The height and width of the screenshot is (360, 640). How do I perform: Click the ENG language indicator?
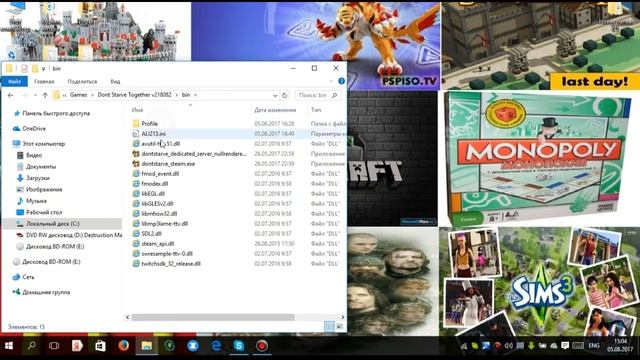[x=594, y=346]
